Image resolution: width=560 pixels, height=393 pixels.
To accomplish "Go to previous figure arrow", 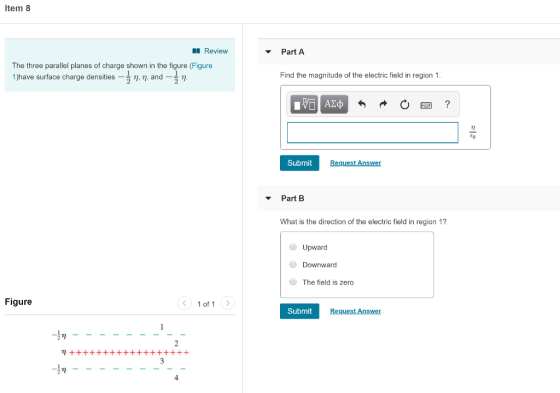I will coord(184,303).
